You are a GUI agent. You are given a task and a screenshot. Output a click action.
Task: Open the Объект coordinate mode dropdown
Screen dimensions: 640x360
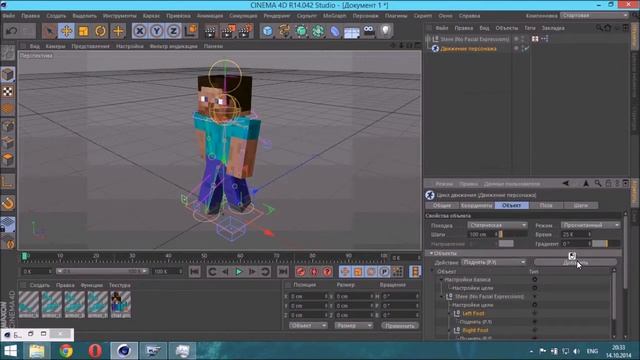pyautogui.click(x=308, y=325)
